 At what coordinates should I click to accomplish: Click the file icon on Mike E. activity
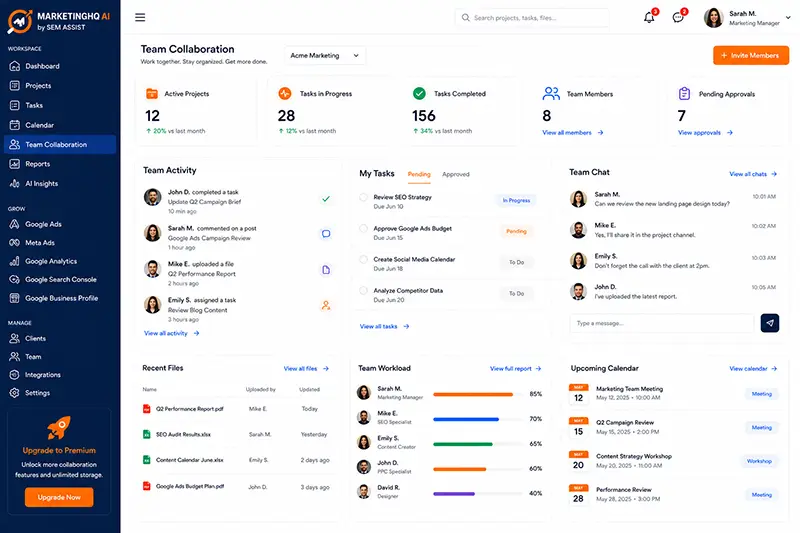326,270
